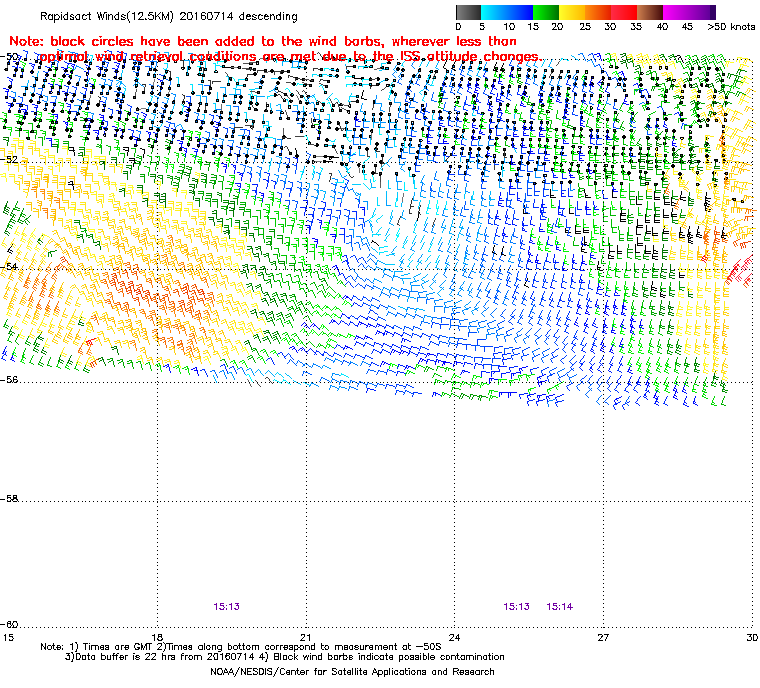The image size is (760, 688).
Task: Click the title 'Rapidscat Winds(12.5KM) 20160714 descending'
Action: point(169,16)
